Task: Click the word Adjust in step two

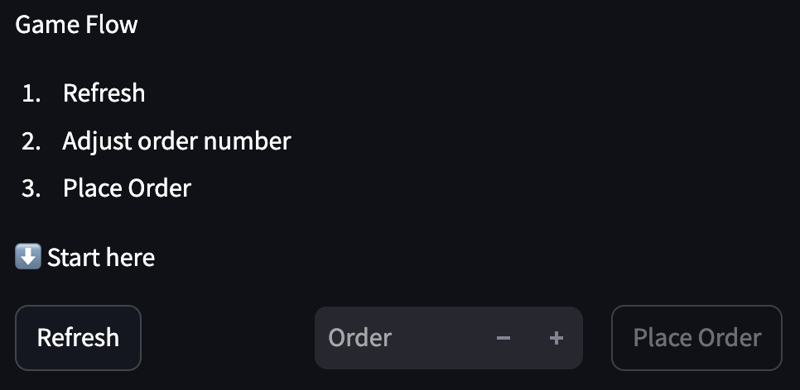Action: (97, 141)
